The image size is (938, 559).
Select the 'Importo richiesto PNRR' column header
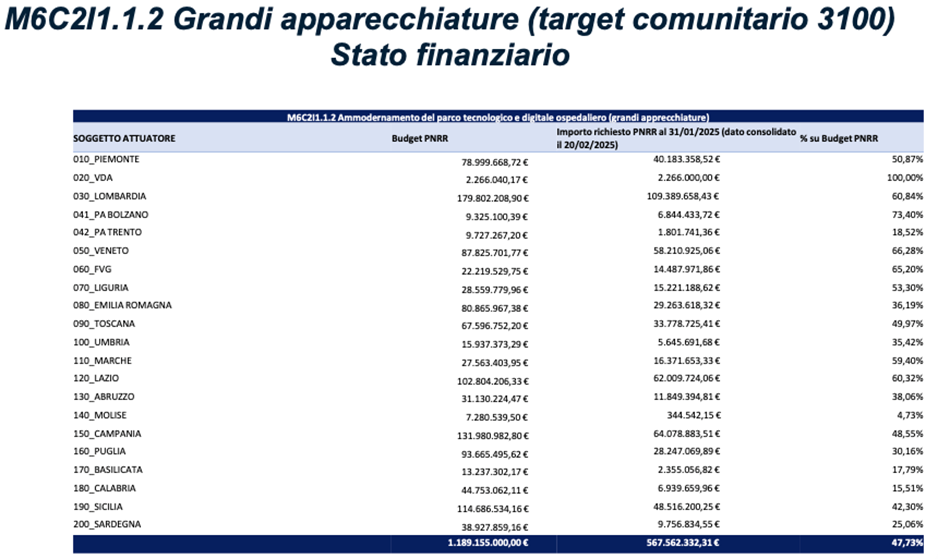pos(676,139)
